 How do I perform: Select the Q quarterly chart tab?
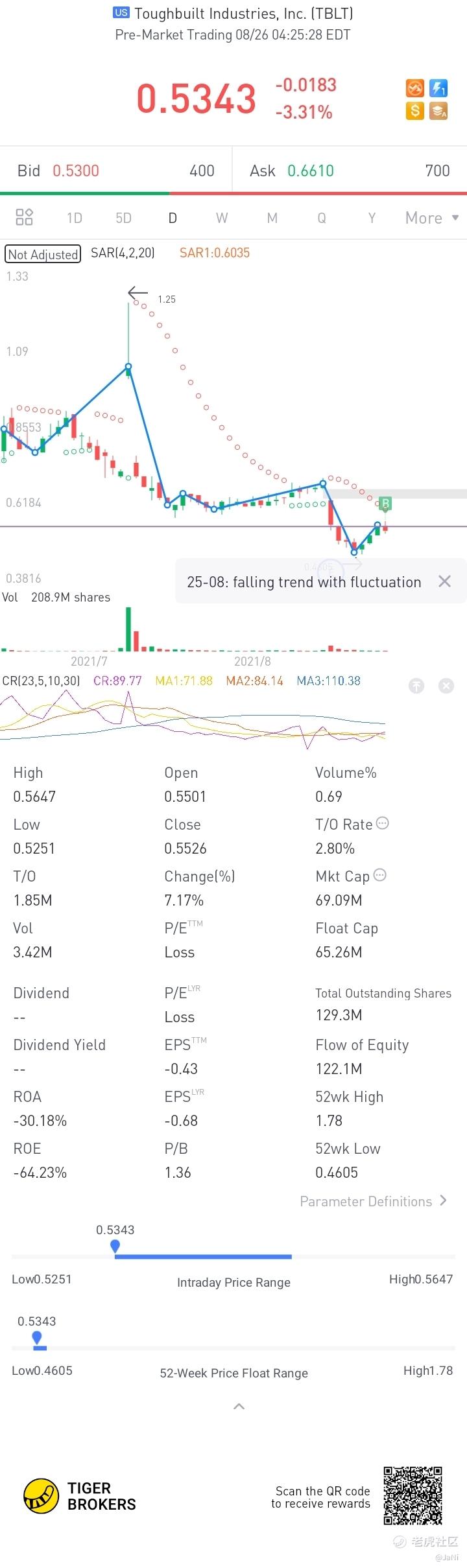pyautogui.click(x=322, y=218)
